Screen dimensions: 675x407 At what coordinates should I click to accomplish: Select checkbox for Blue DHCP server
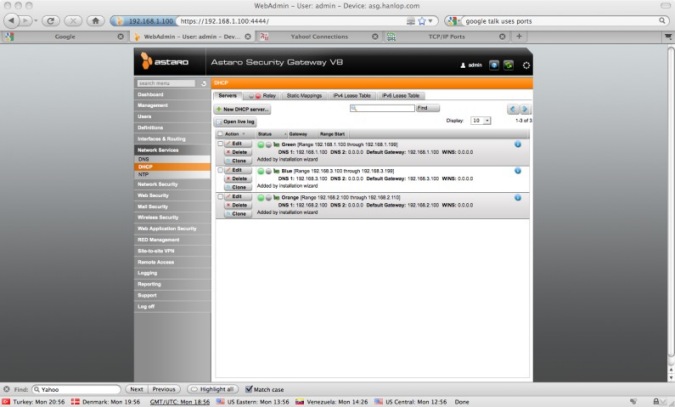tap(221, 171)
